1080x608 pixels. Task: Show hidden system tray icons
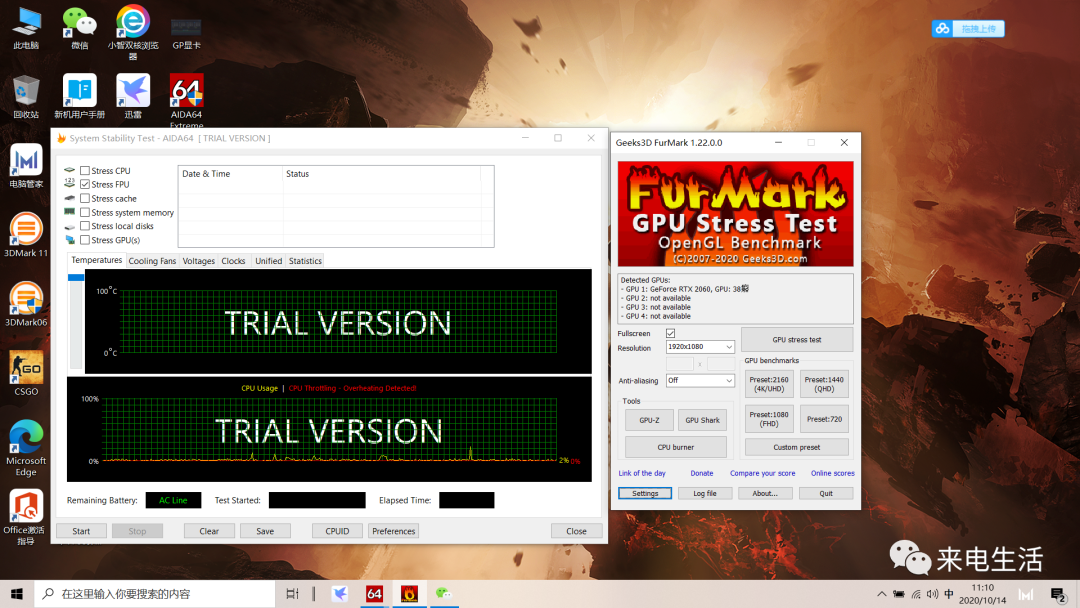pyautogui.click(x=882, y=594)
